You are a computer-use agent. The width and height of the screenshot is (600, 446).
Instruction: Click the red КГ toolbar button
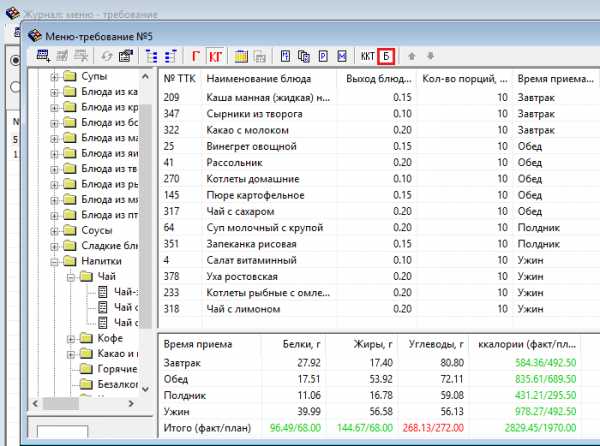[215, 54]
